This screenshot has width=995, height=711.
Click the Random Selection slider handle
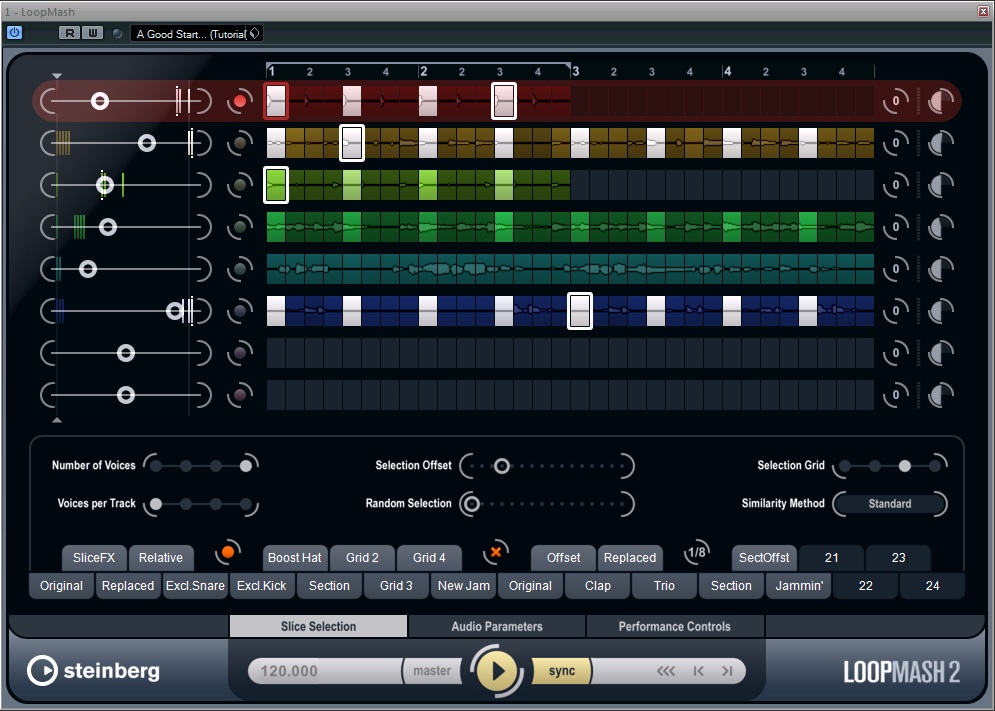[x=471, y=504]
